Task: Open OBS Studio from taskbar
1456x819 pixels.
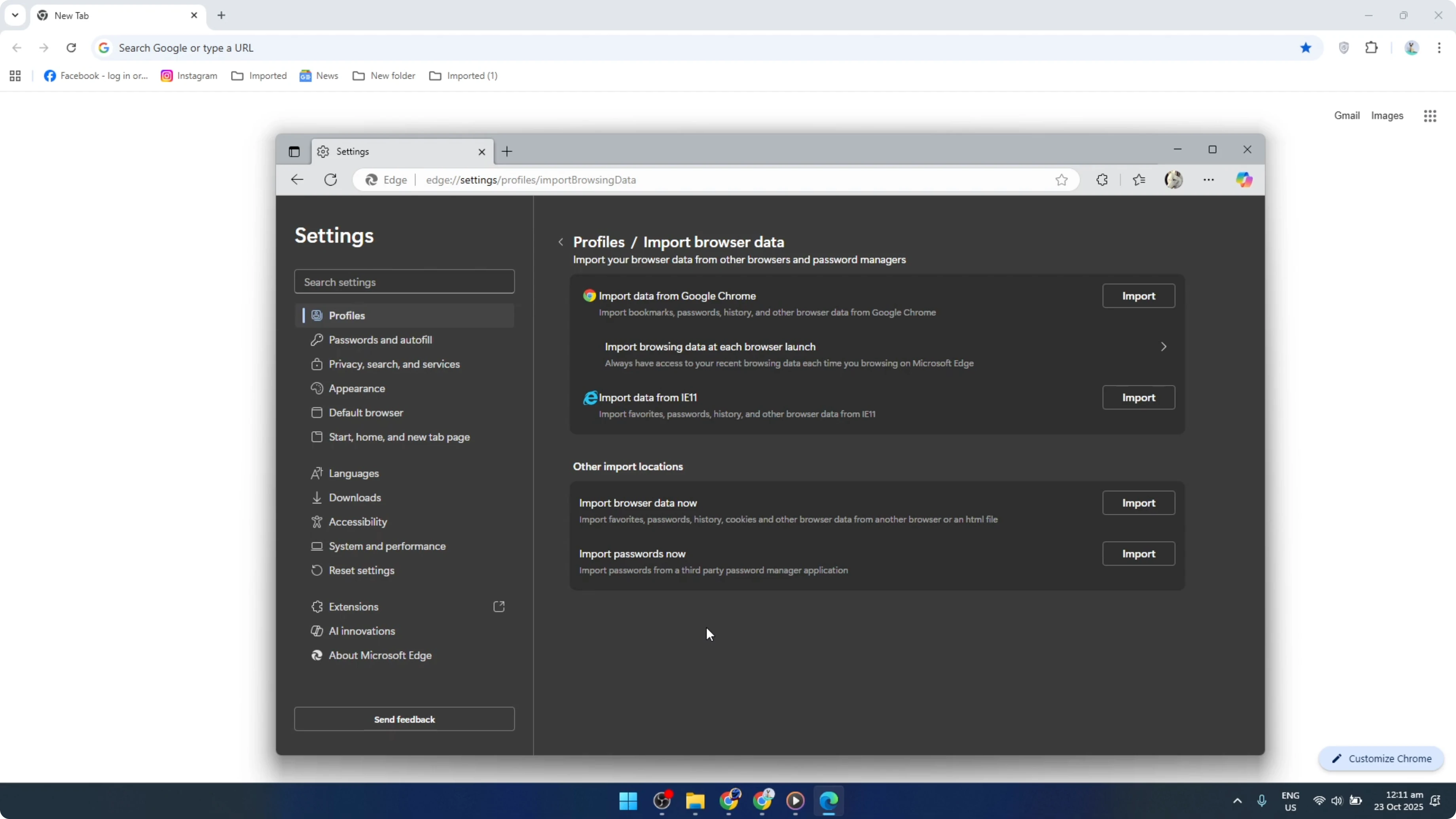Action: coord(662,801)
